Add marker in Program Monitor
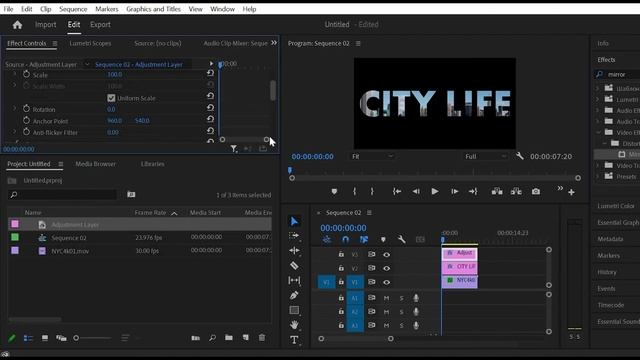640x360 pixels. coord(334,191)
